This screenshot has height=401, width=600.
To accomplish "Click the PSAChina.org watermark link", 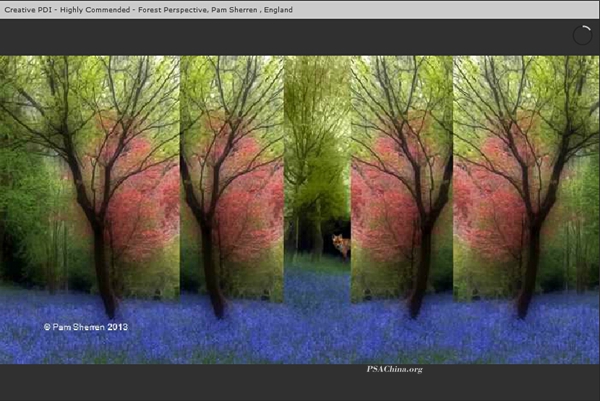I will (394, 369).
